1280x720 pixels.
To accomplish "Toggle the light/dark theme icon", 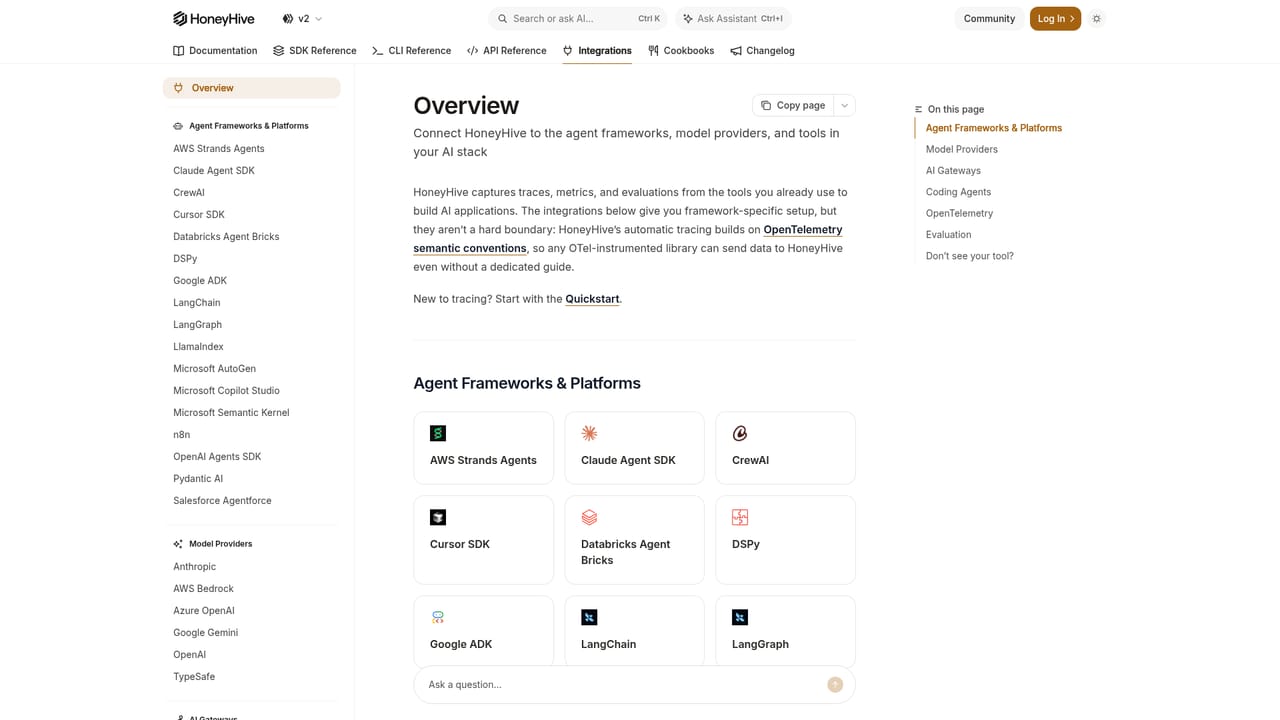I will [1096, 18].
